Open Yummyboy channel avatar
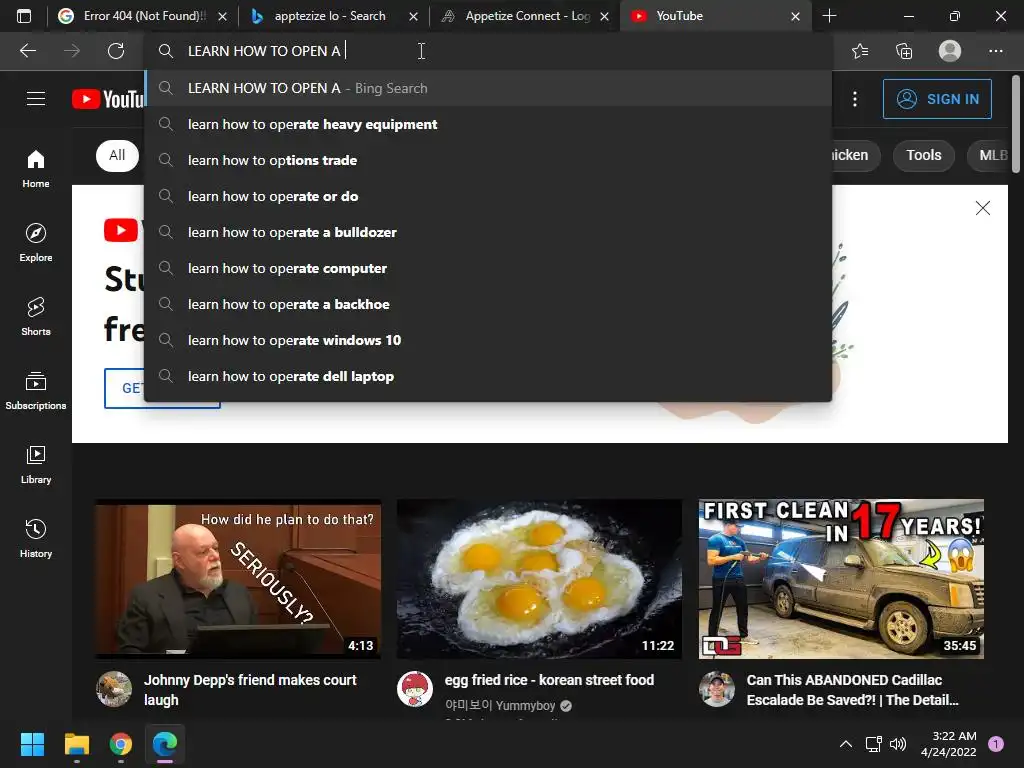The image size is (1024, 768). pos(415,689)
